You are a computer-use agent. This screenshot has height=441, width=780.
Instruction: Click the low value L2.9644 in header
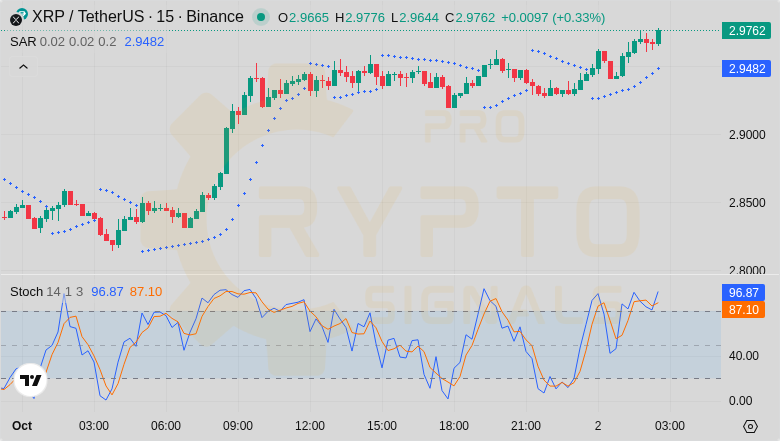[x=415, y=18]
